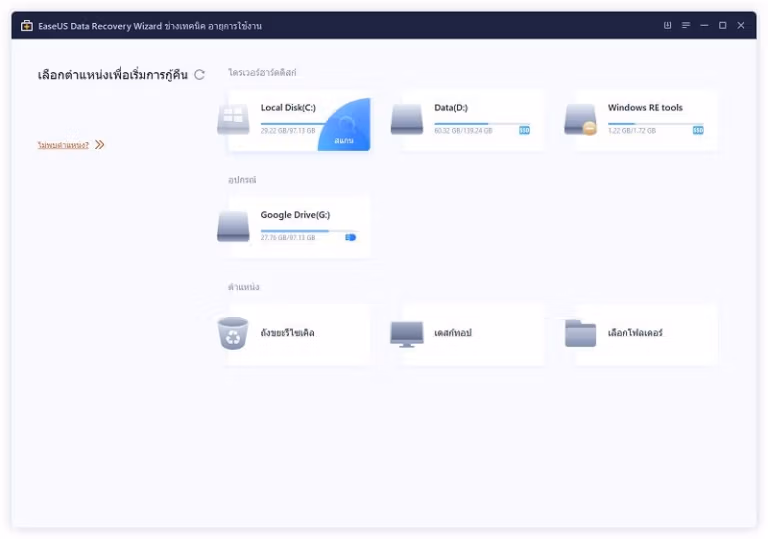Click the blue Scan button on Local Disk(C:)
The width and height of the screenshot is (768, 539).
pyautogui.click(x=344, y=125)
